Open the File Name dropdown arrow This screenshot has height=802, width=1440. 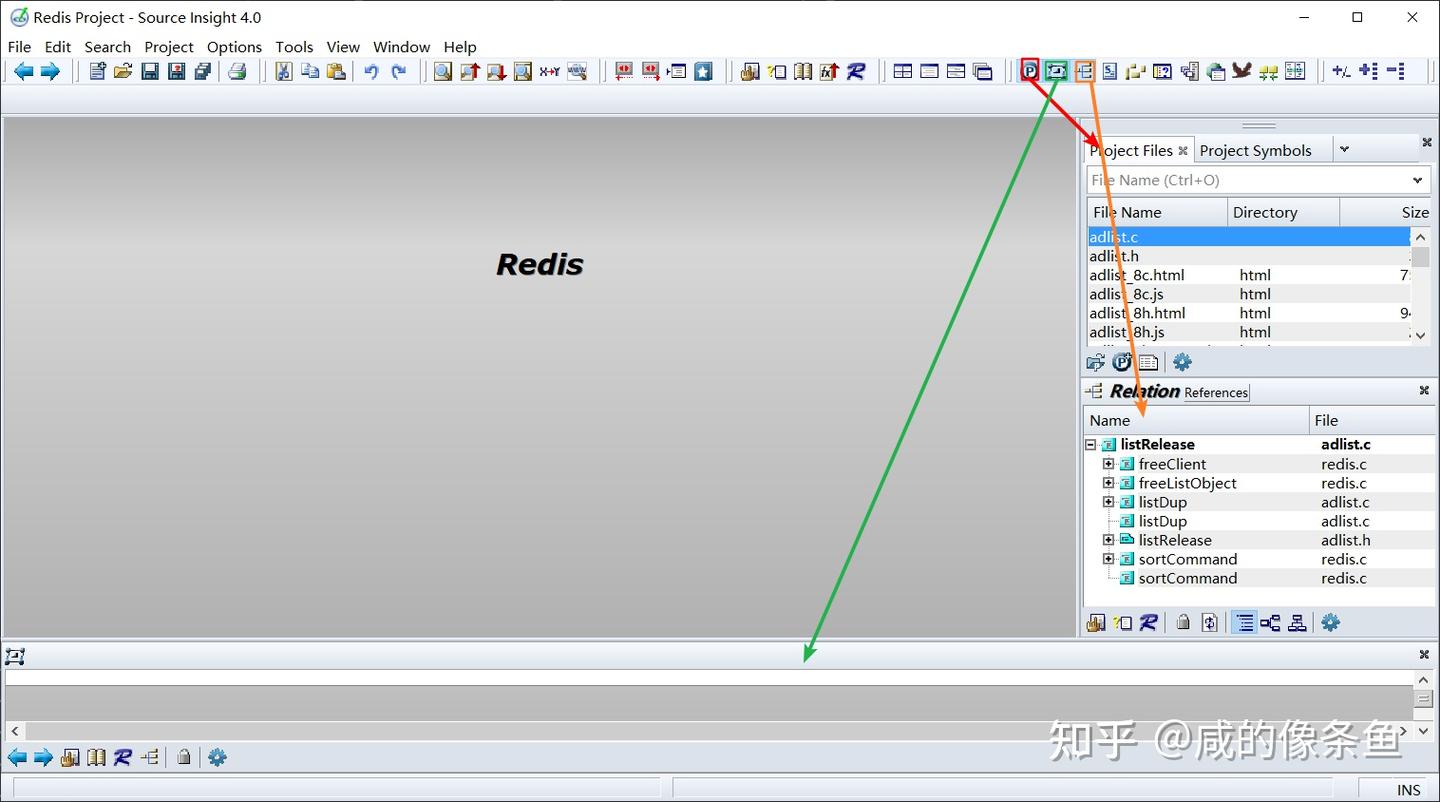[x=1417, y=180]
